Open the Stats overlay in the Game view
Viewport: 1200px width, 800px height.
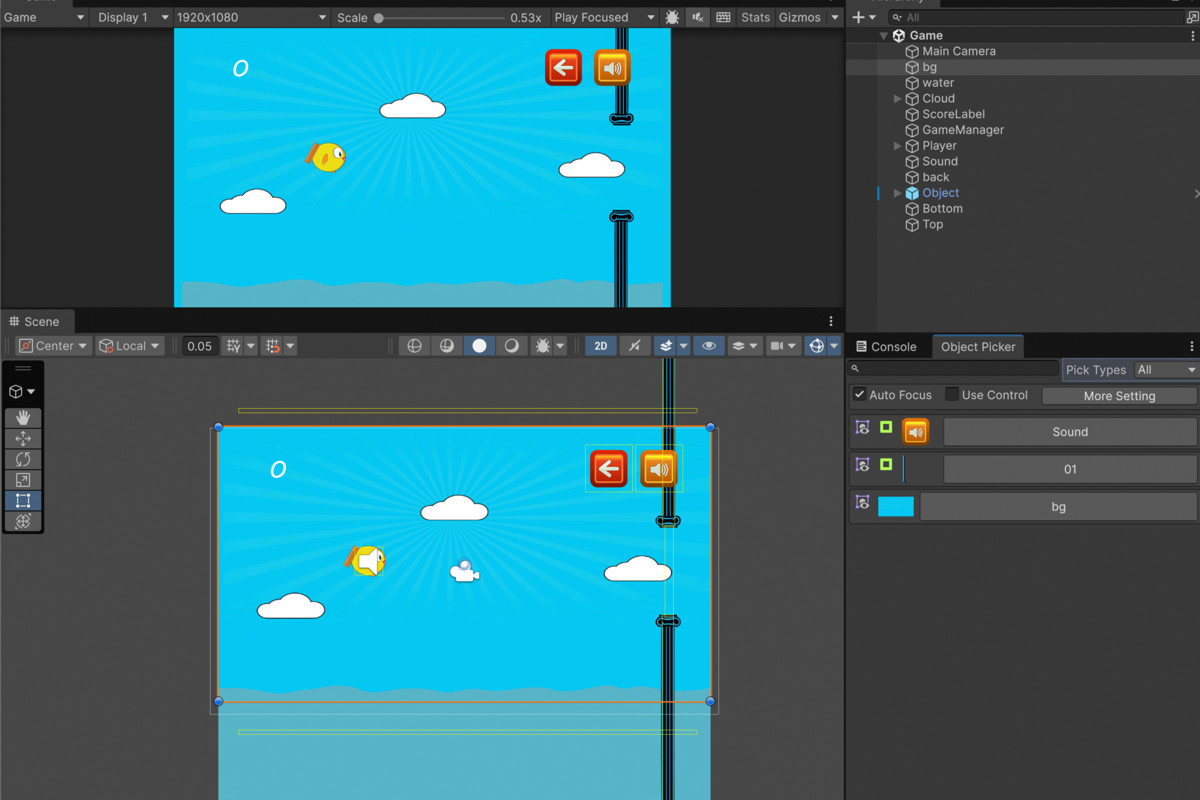coord(755,17)
